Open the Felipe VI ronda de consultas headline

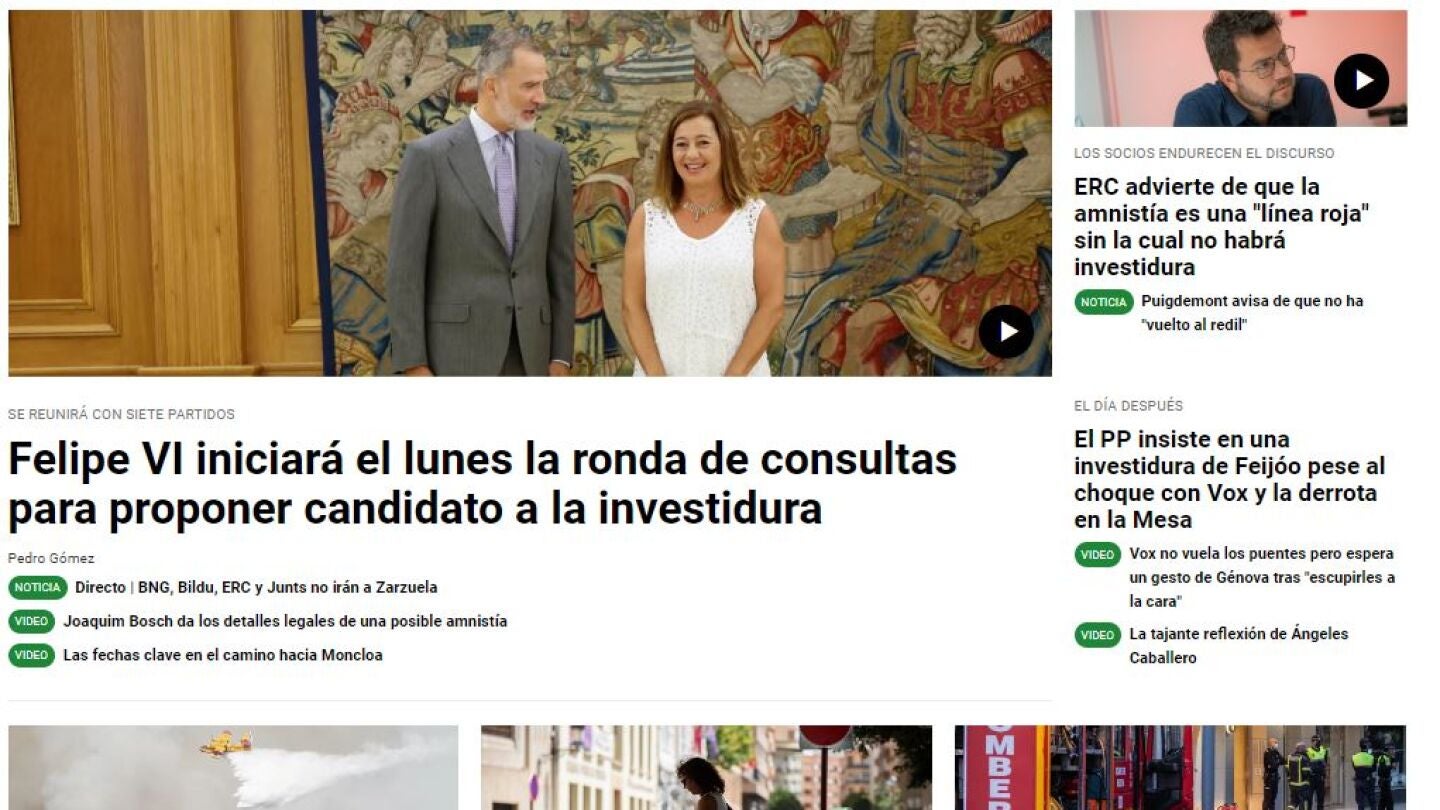click(x=482, y=484)
